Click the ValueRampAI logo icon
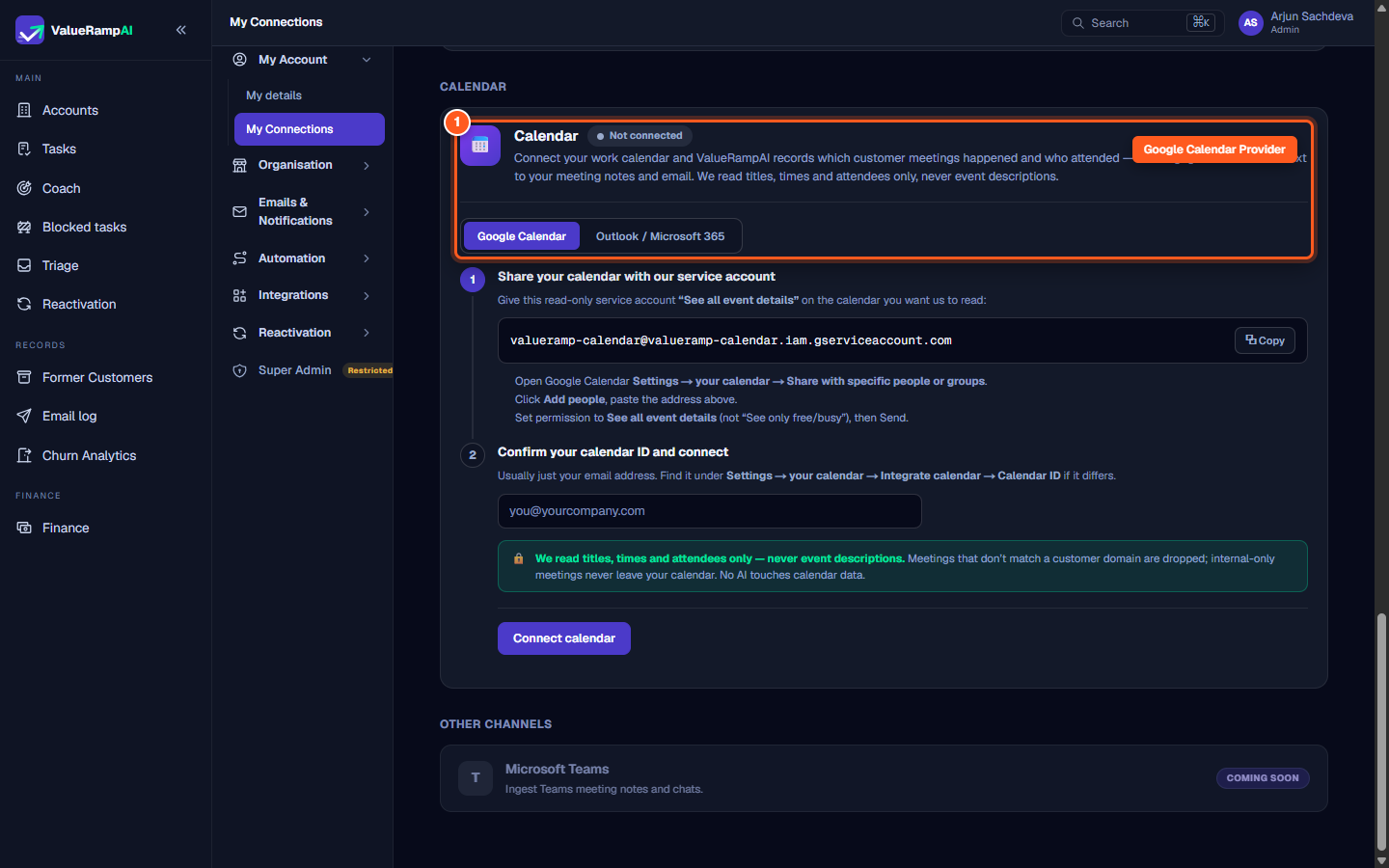This screenshot has height=868, width=1389. point(30,30)
